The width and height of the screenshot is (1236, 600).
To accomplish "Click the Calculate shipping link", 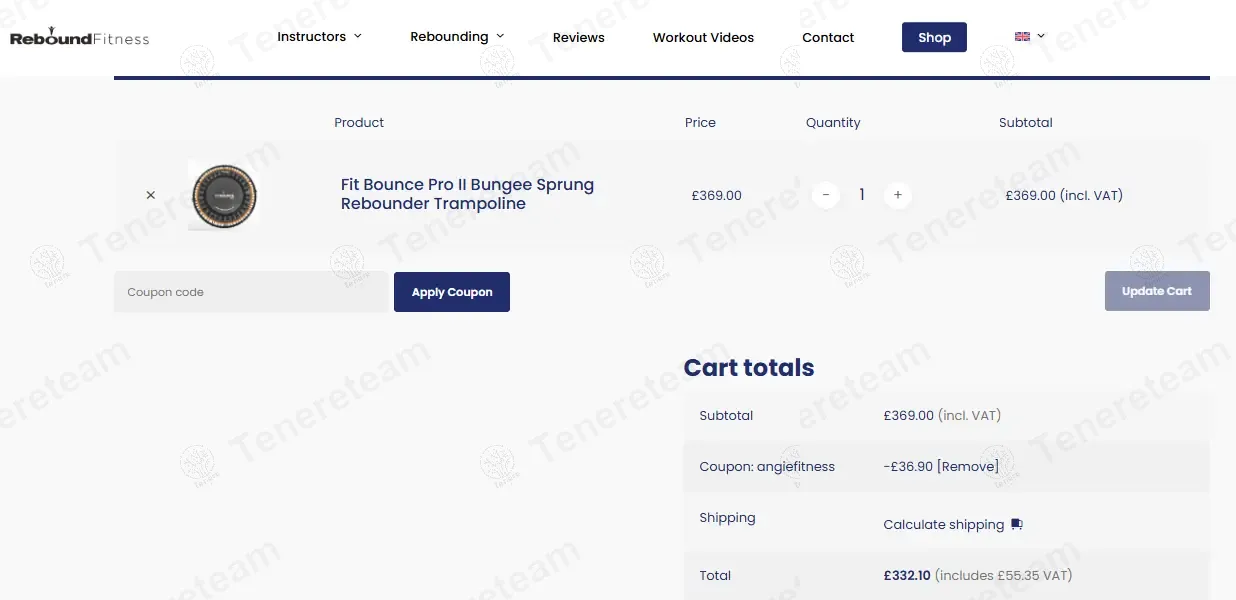I will click(943, 524).
